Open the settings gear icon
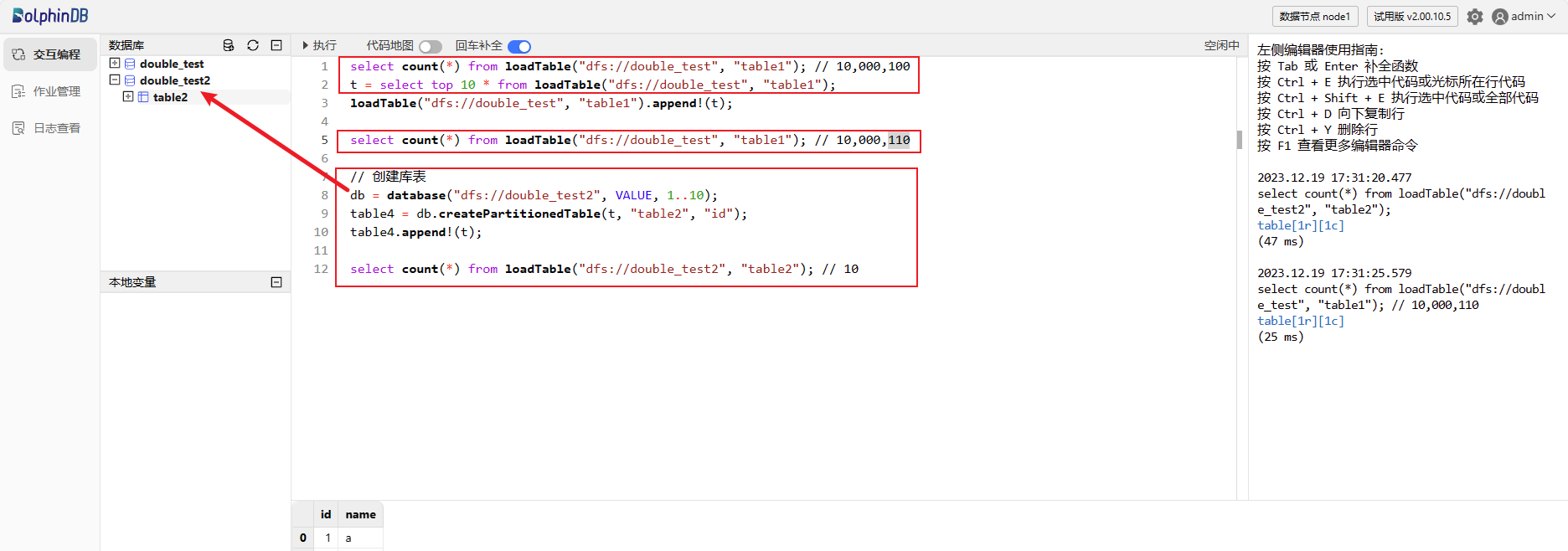This screenshot has height=551, width=1568. pyautogui.click(x=1475, y=17)
